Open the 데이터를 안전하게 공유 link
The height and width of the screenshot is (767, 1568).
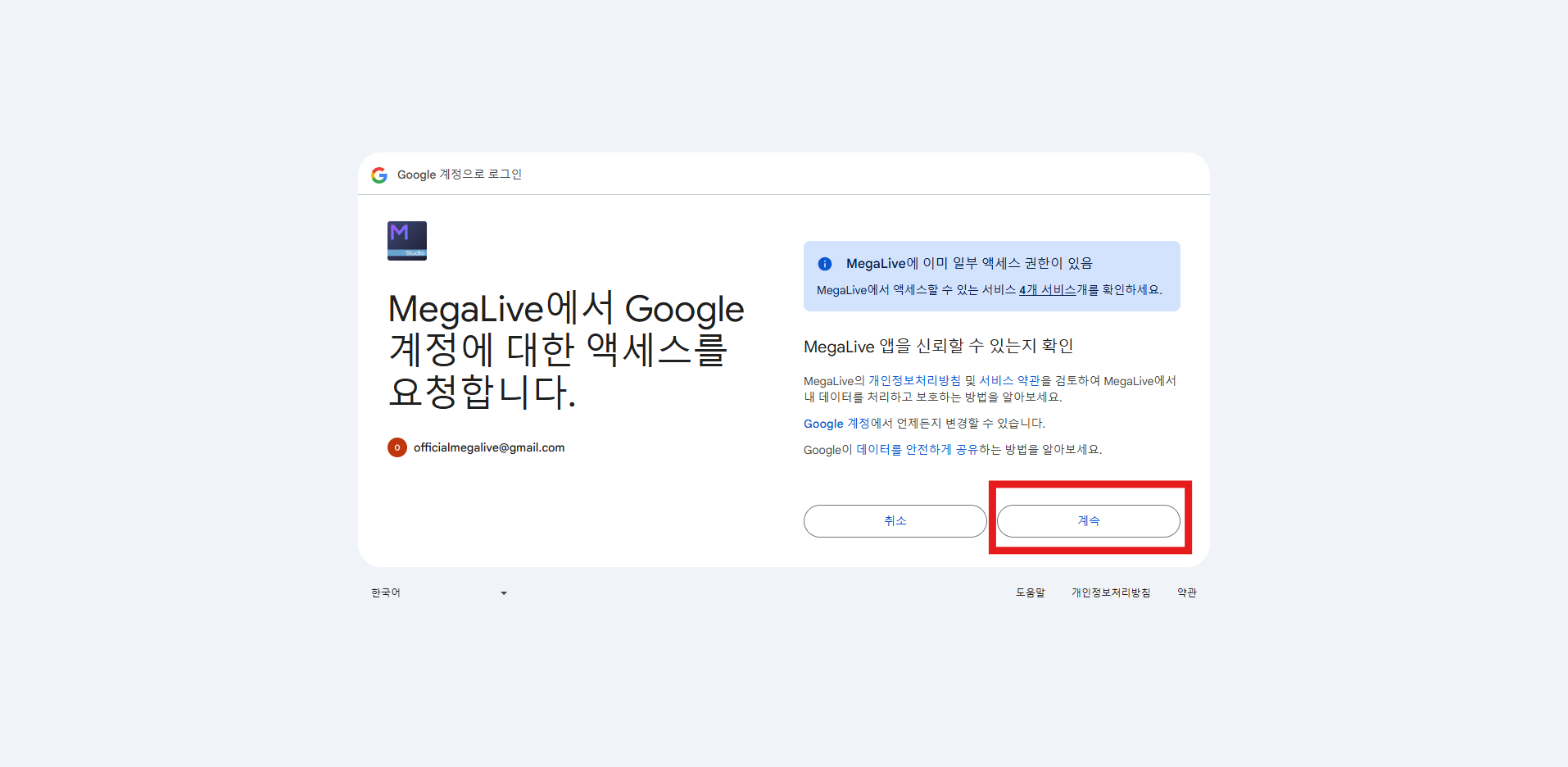click(x=917, y=450)
